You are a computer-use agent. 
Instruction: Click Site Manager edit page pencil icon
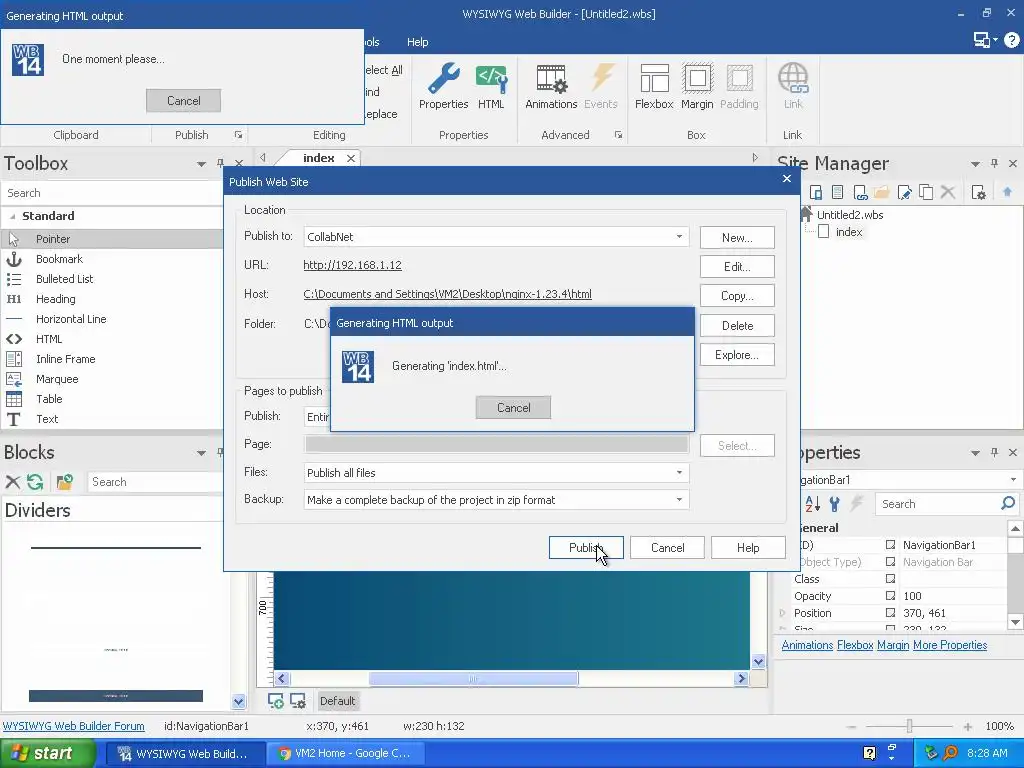pyautogui.click(x=904, y=193)
